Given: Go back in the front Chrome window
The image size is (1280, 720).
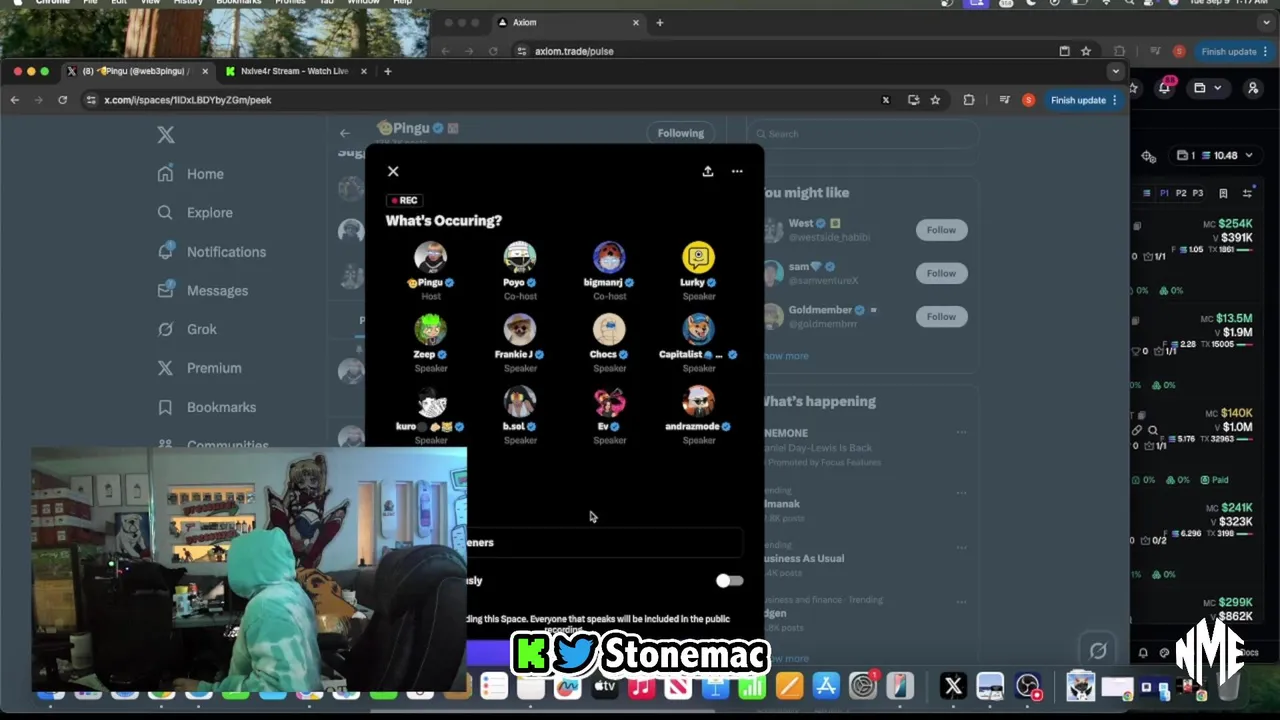Looking at the screenshot, I should pos(14,100).
